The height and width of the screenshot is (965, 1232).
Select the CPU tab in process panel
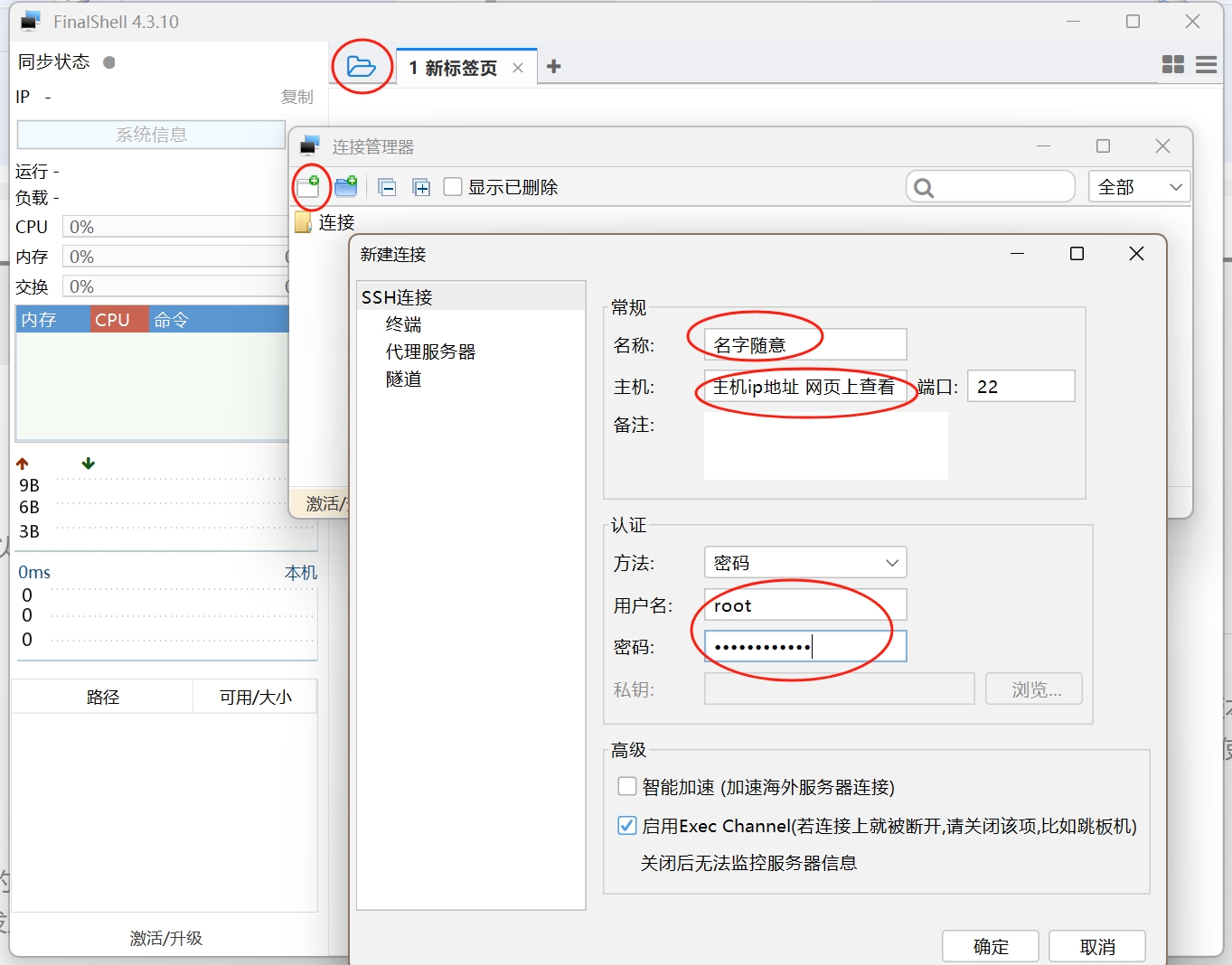click(119, 319)
